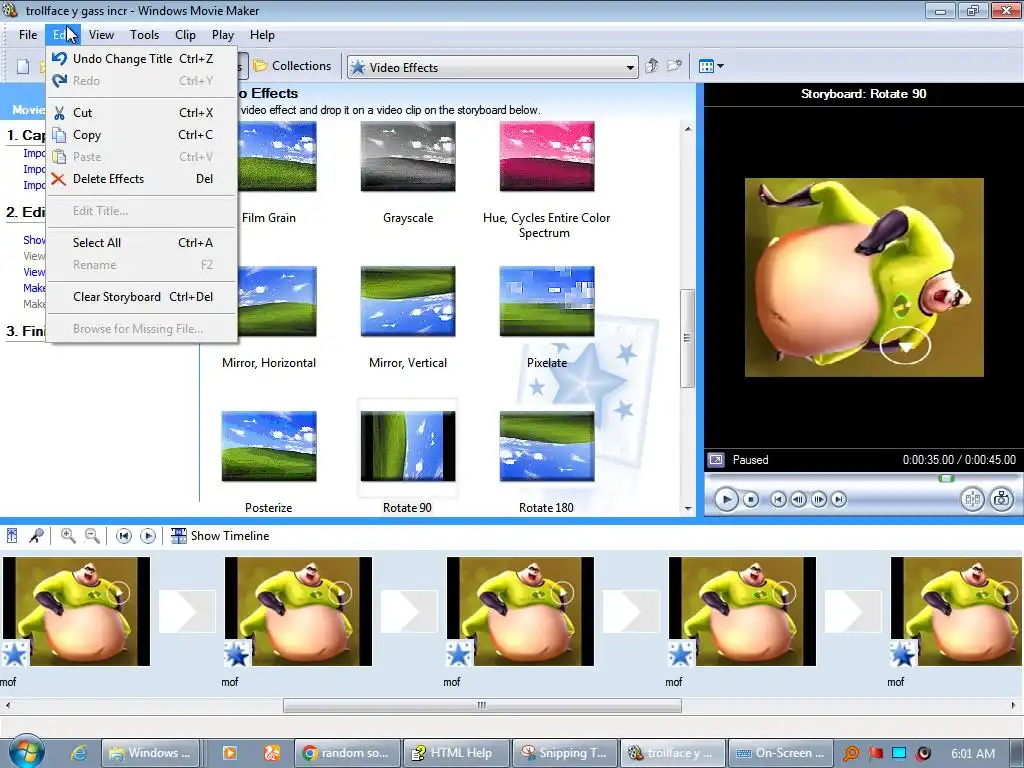Select the first mof clip on storyboard
Viewport: 1024px width, 768px height.
click(76, 612)
